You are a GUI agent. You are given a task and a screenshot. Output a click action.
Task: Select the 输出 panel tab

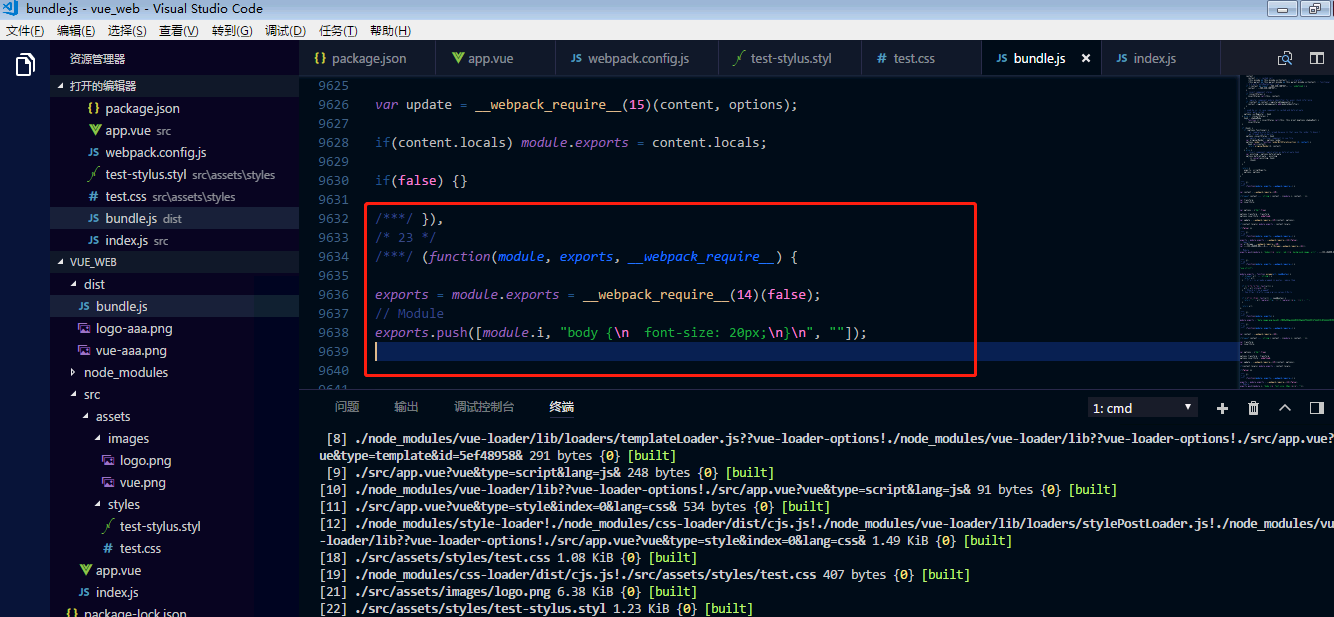point(406,406)
